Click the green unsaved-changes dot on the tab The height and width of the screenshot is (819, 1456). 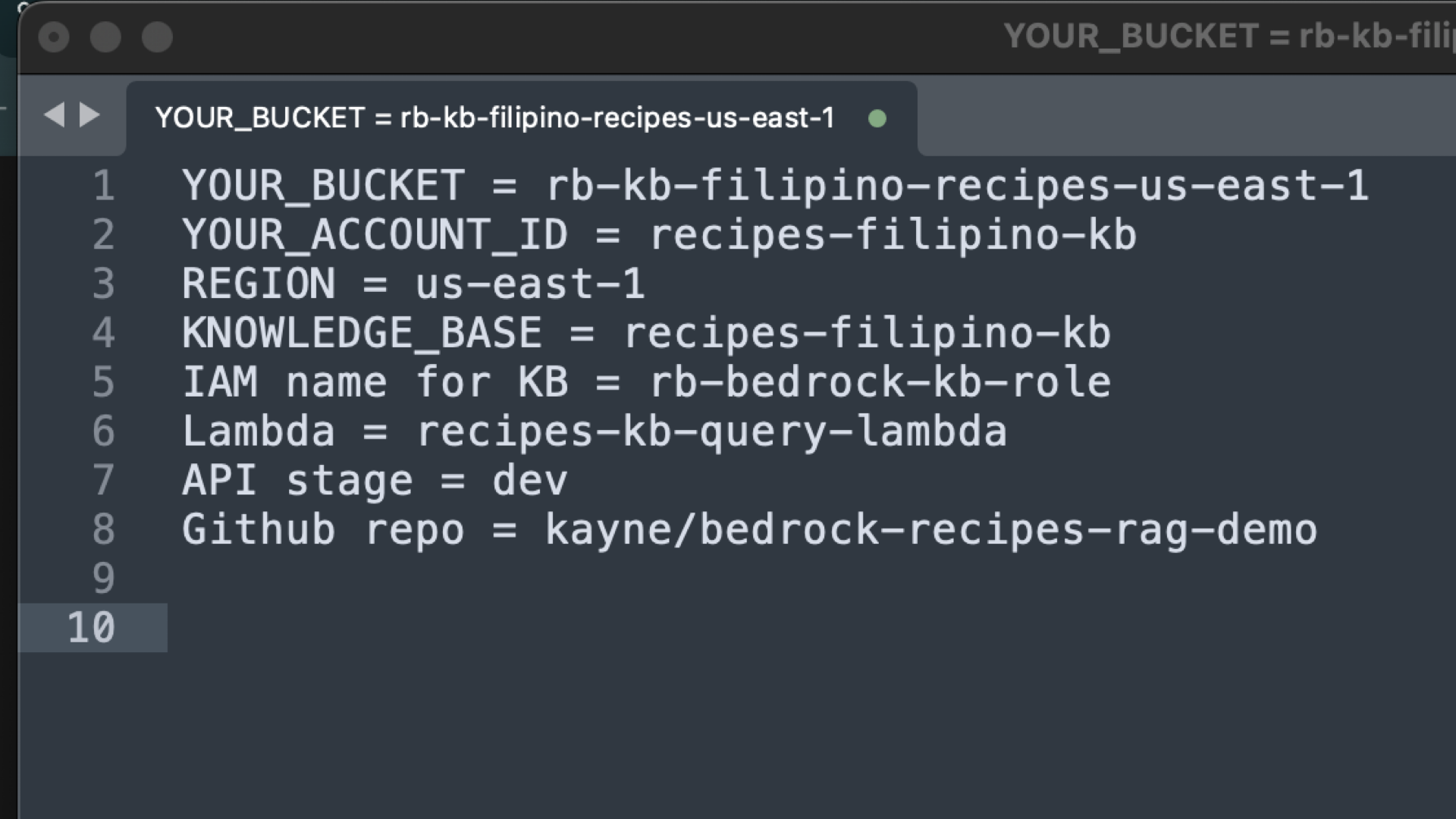coord(877,118)
